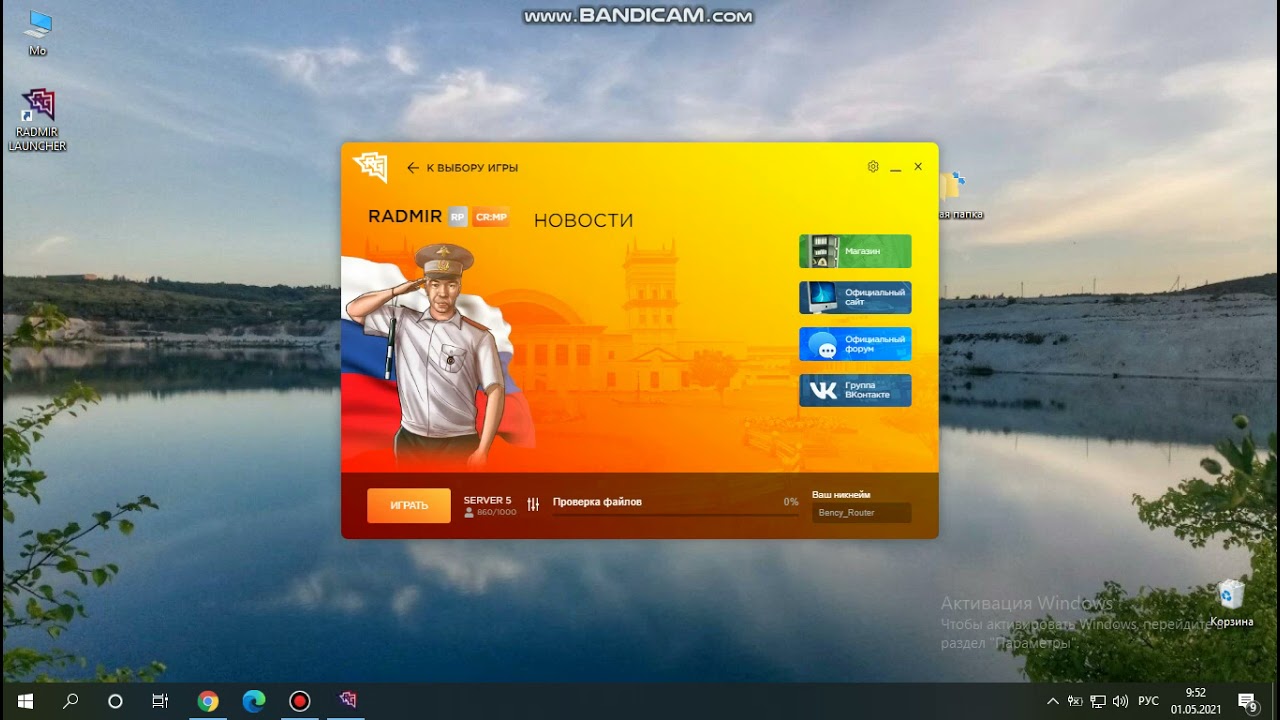Open the НОВОСТИ news section
The height and width of the screenshot is (720, 1280).
point(583,220)
